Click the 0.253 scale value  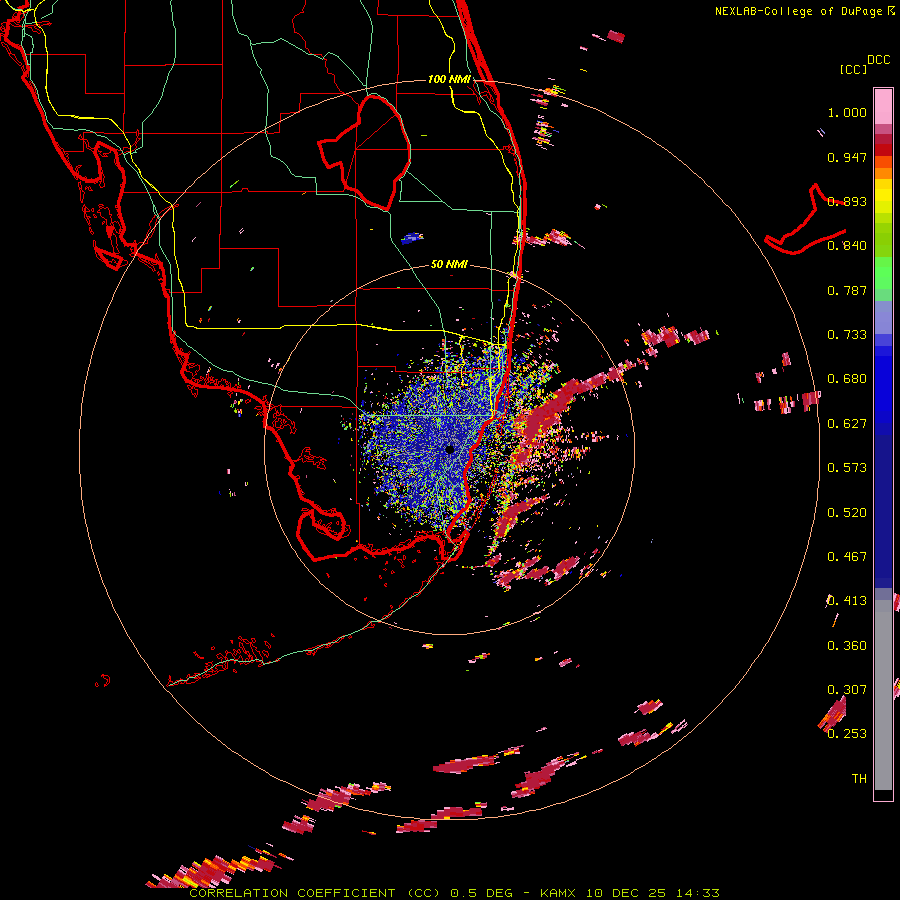(847, 734)
